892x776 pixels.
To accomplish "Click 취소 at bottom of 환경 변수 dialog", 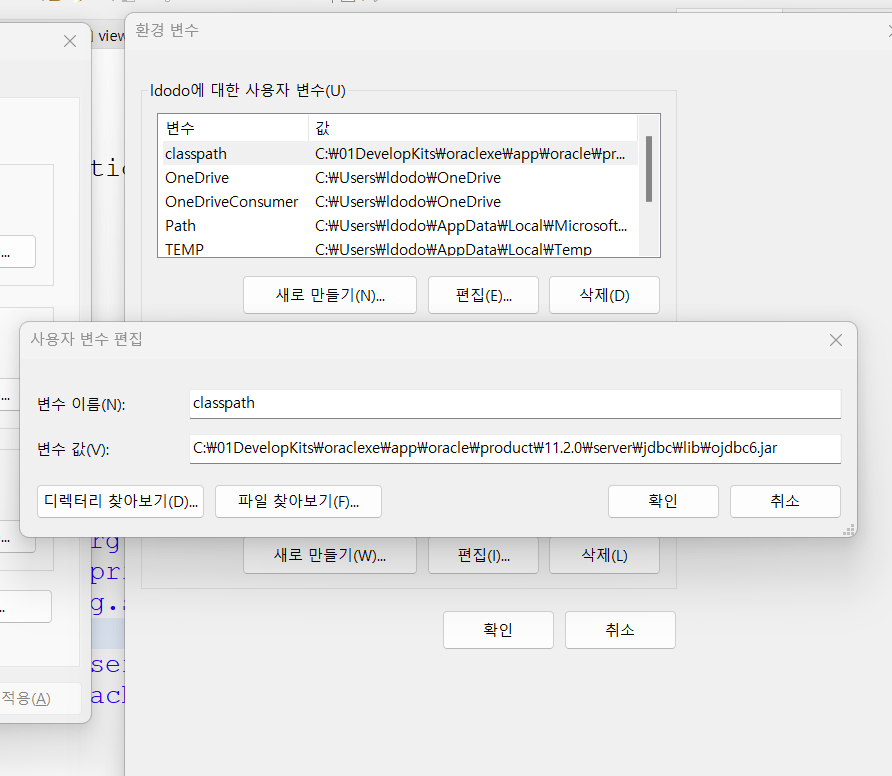I will click(620, 630).
